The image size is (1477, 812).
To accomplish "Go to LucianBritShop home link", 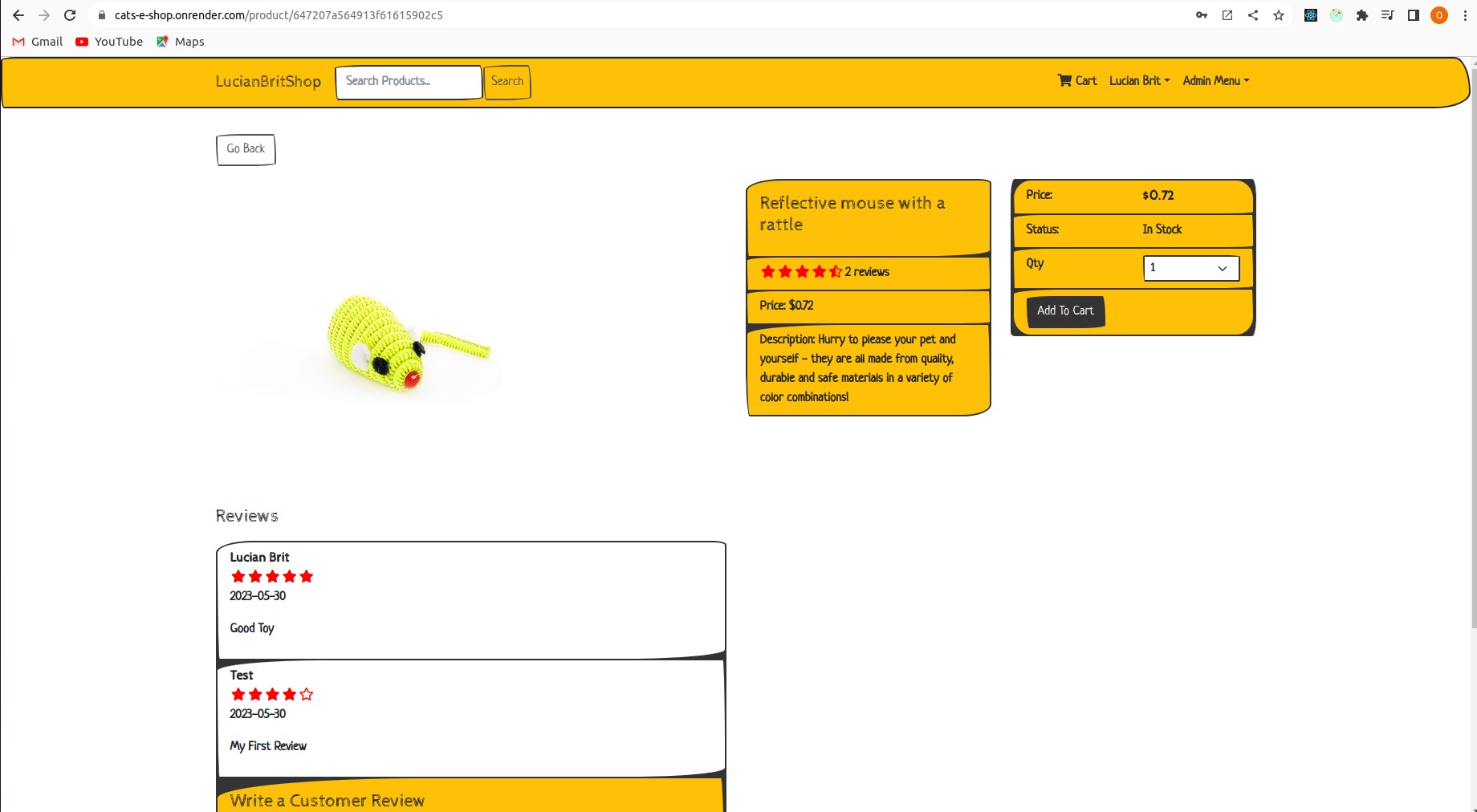I will (x=268, y=82).
